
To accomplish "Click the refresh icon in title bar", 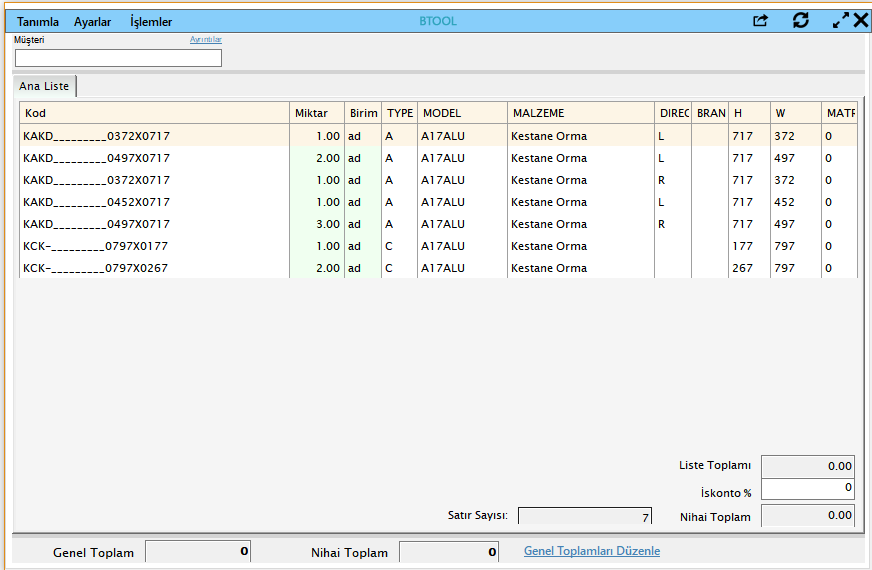I will (x=800, y=21).
